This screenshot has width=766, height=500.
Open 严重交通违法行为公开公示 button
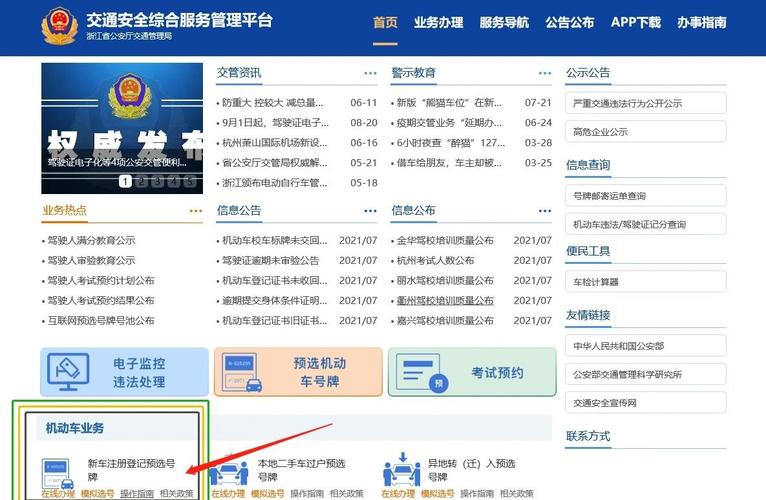point(645,103)
